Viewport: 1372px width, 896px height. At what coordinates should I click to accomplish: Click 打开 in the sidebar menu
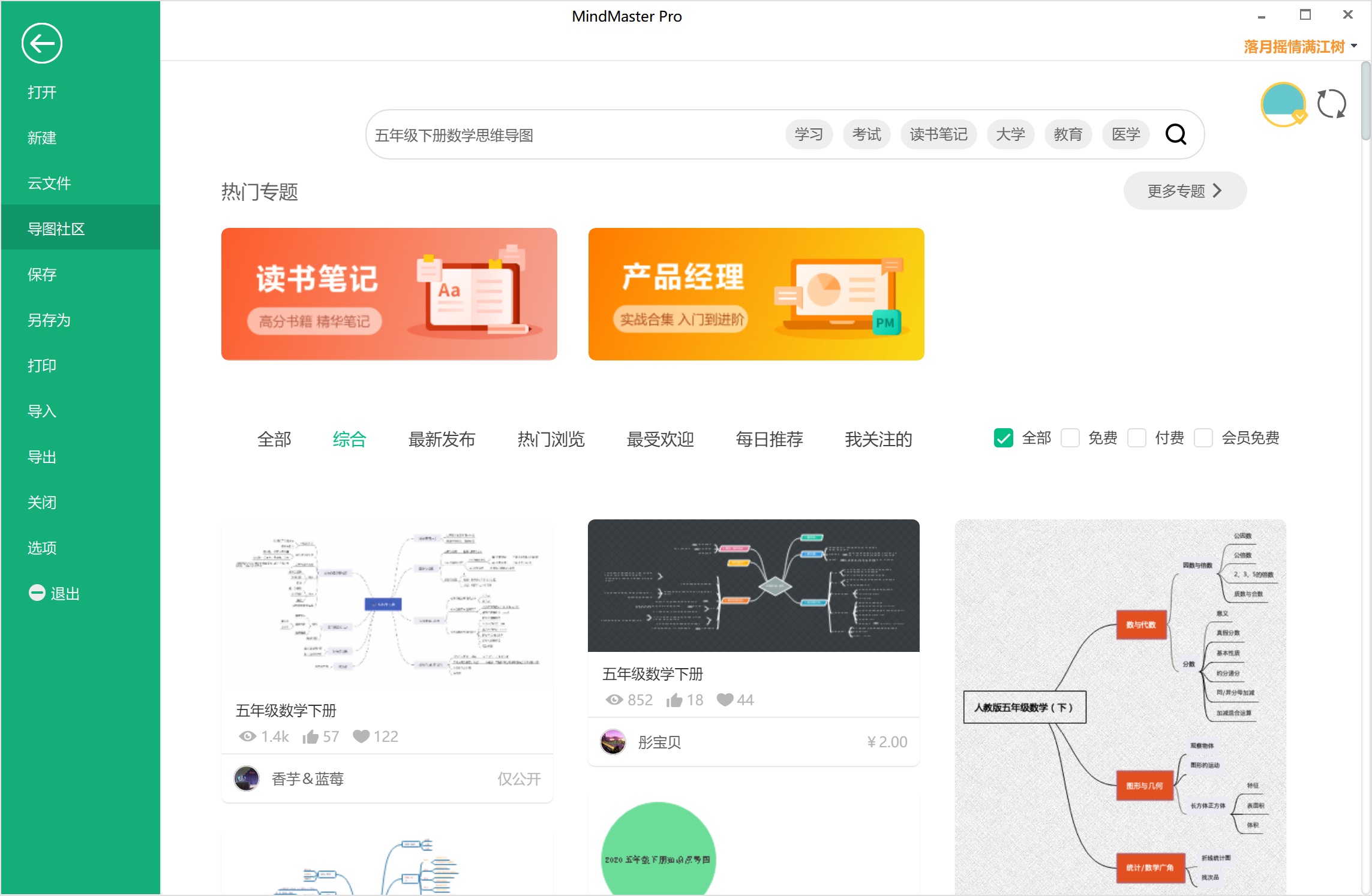[80, 92]
